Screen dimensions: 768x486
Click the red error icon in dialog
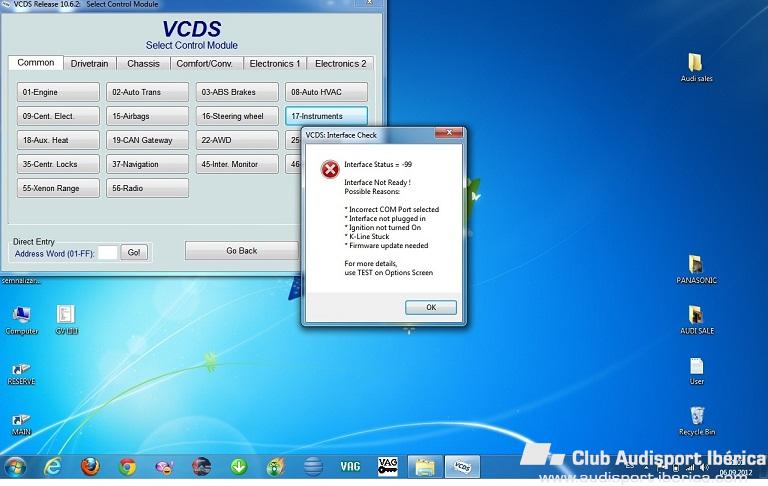330,170
